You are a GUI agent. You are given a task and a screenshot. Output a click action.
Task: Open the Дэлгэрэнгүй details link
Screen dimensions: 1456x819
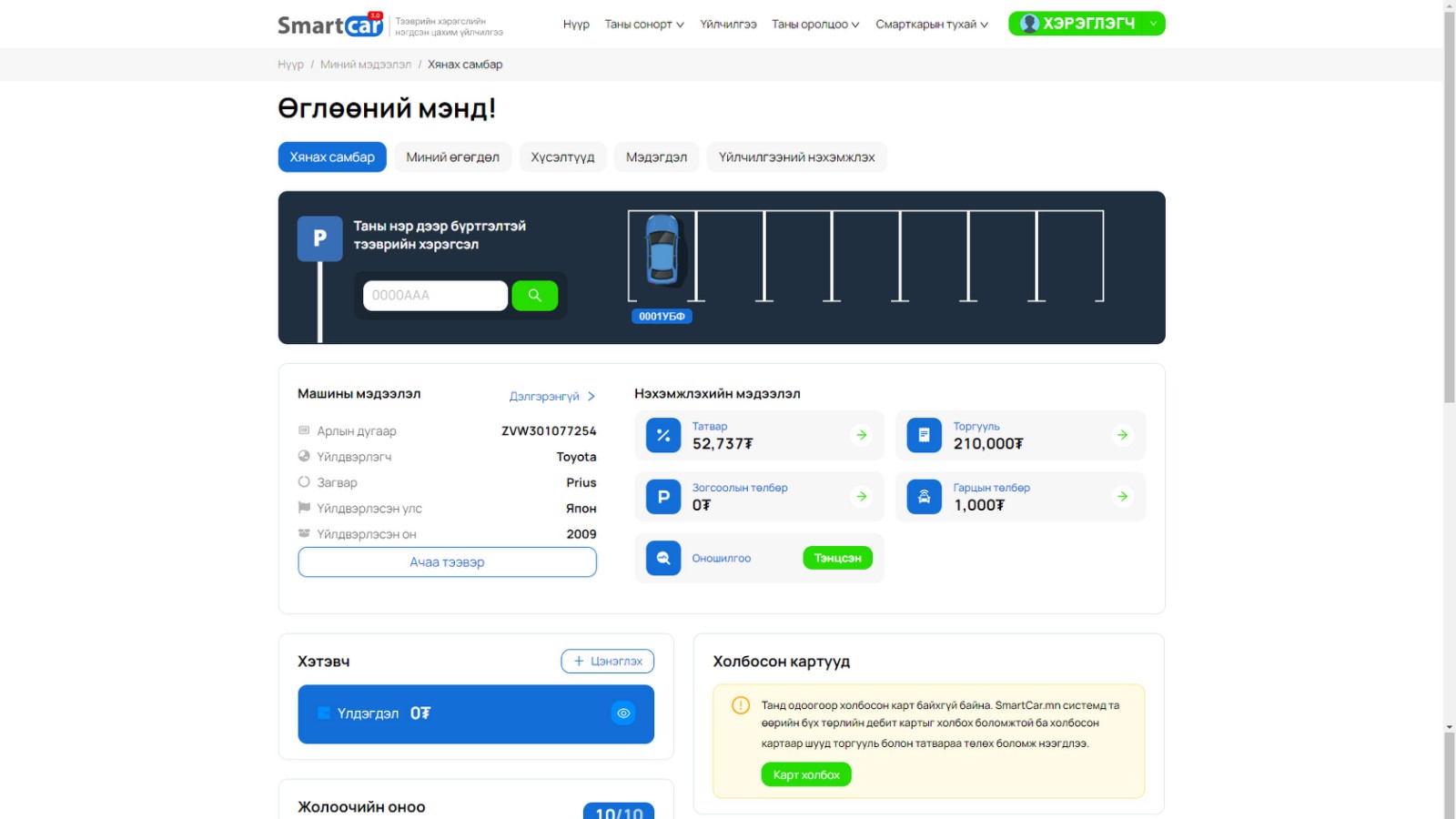(551, 397)
